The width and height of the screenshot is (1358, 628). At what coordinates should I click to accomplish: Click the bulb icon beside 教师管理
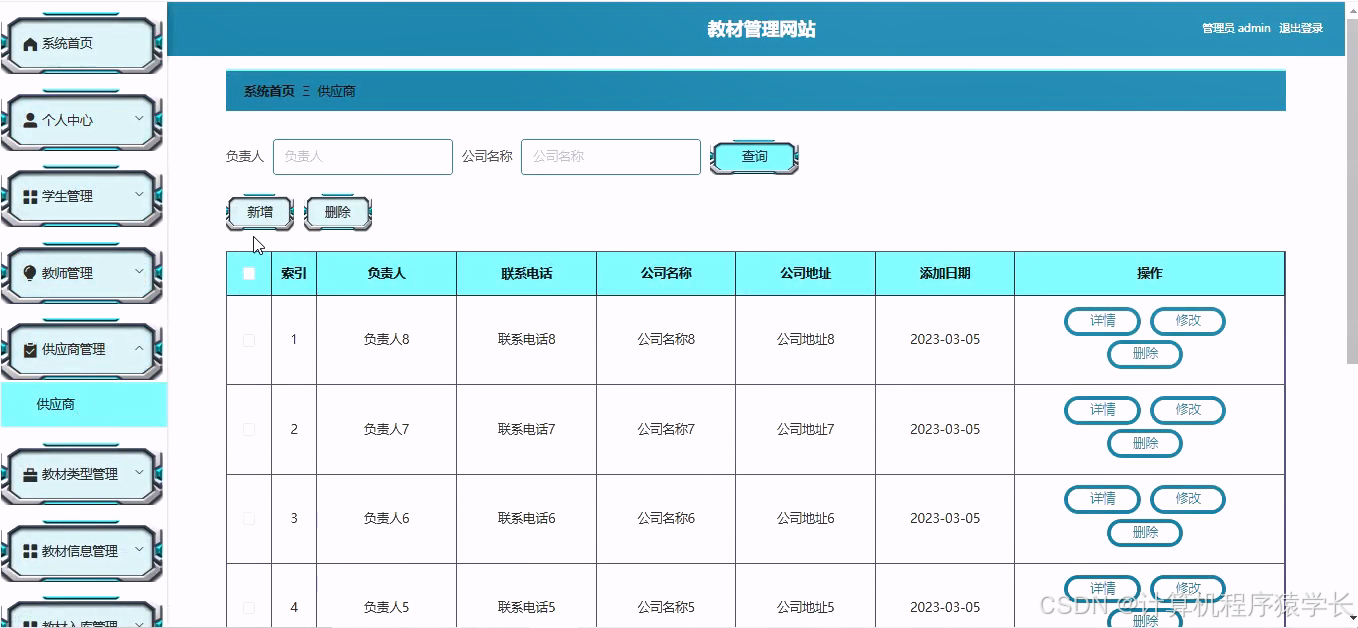pyautogui.click(x=30, y=273)
